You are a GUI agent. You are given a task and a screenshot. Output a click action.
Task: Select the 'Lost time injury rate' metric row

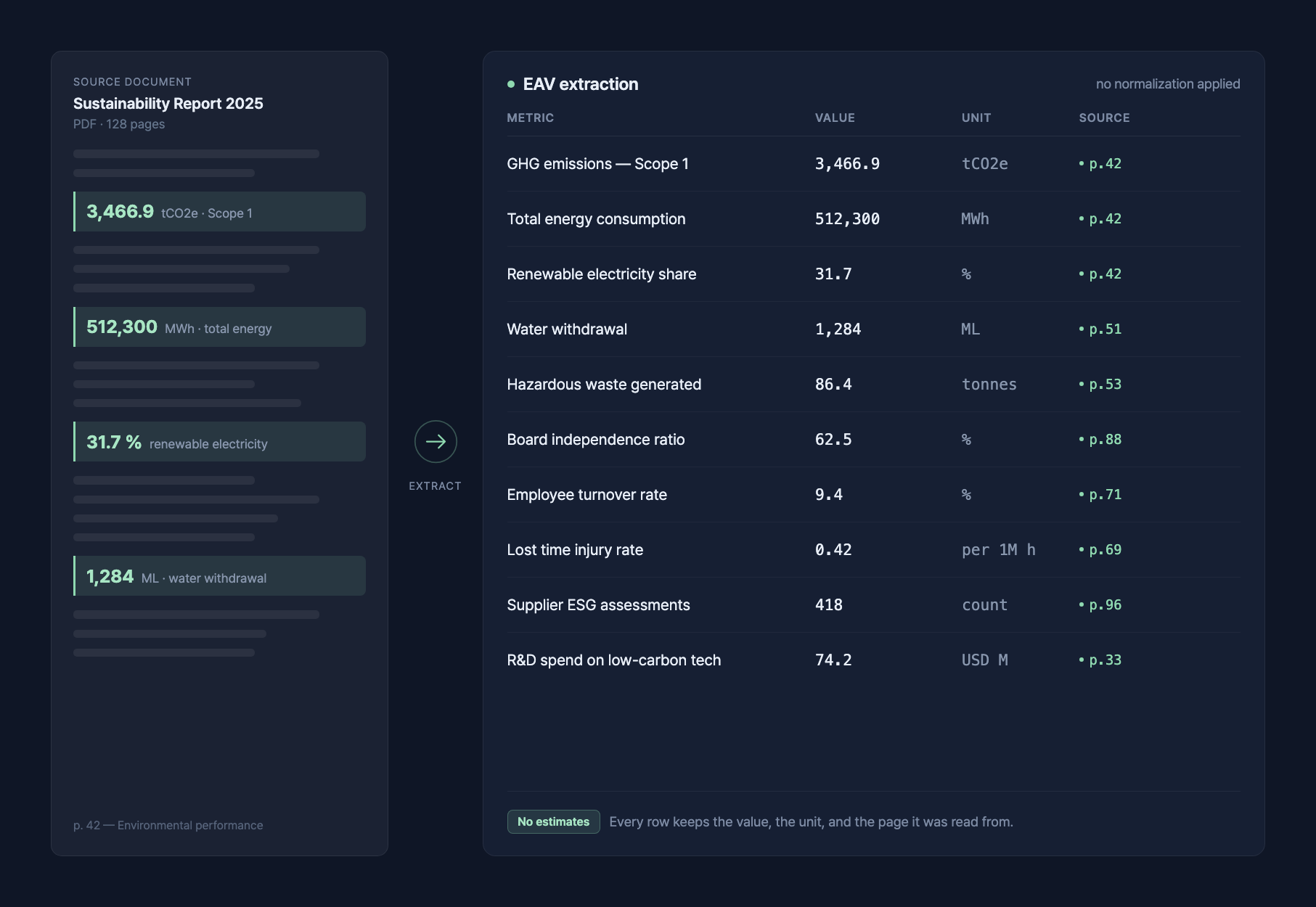[x=873, y=550]
